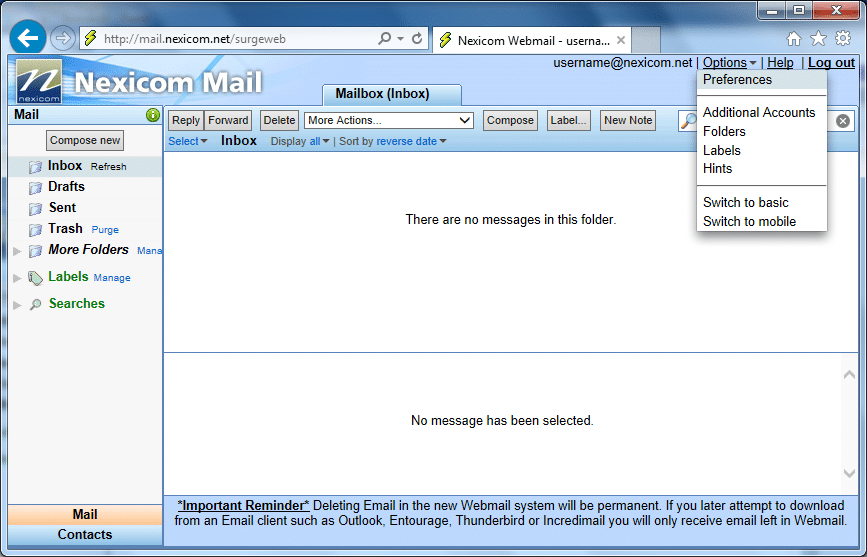Image resolution: width=867 pixels, height=557 pixels.
Task: Open the Select dropdown
Action: [x=187, y=141]
